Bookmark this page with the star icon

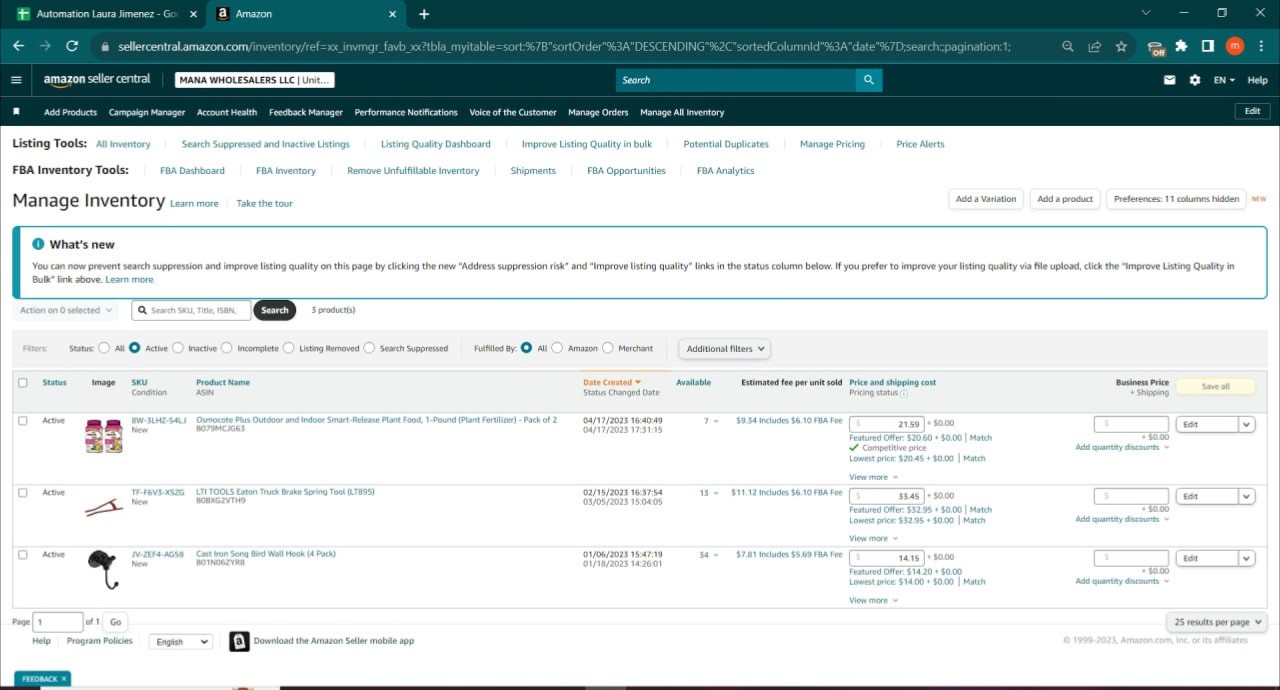point(1121,46)
